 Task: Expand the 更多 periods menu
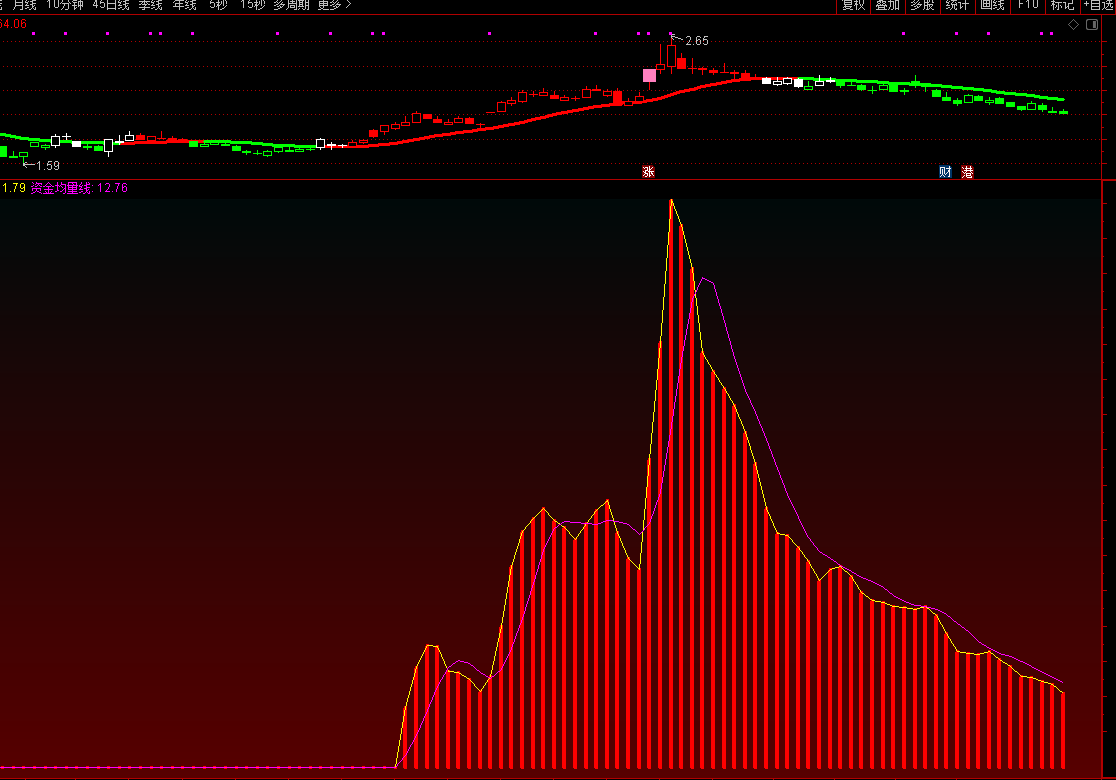click(334, 5)
